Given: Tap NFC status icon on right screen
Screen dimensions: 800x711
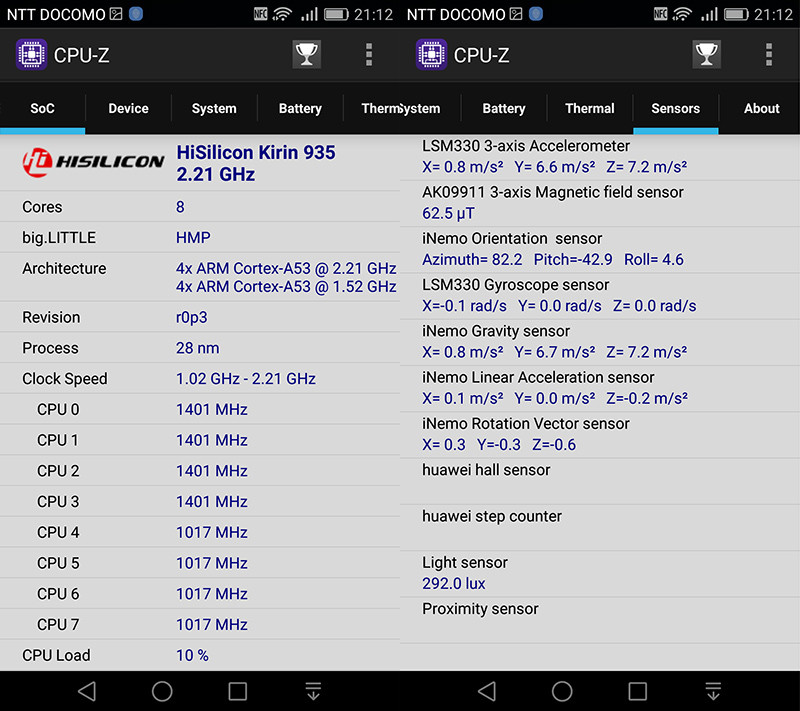Looking at the screenshot, I should click(661, 14).
